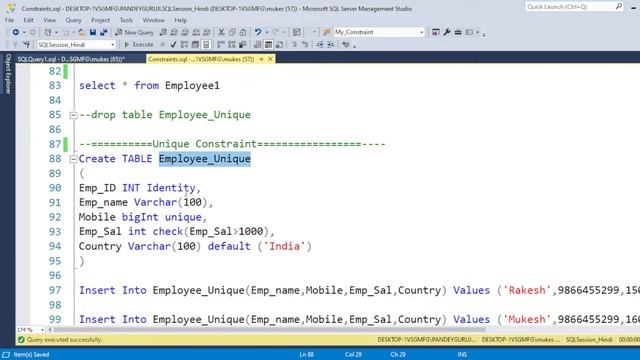Open the Tools menu

[126, 20]
